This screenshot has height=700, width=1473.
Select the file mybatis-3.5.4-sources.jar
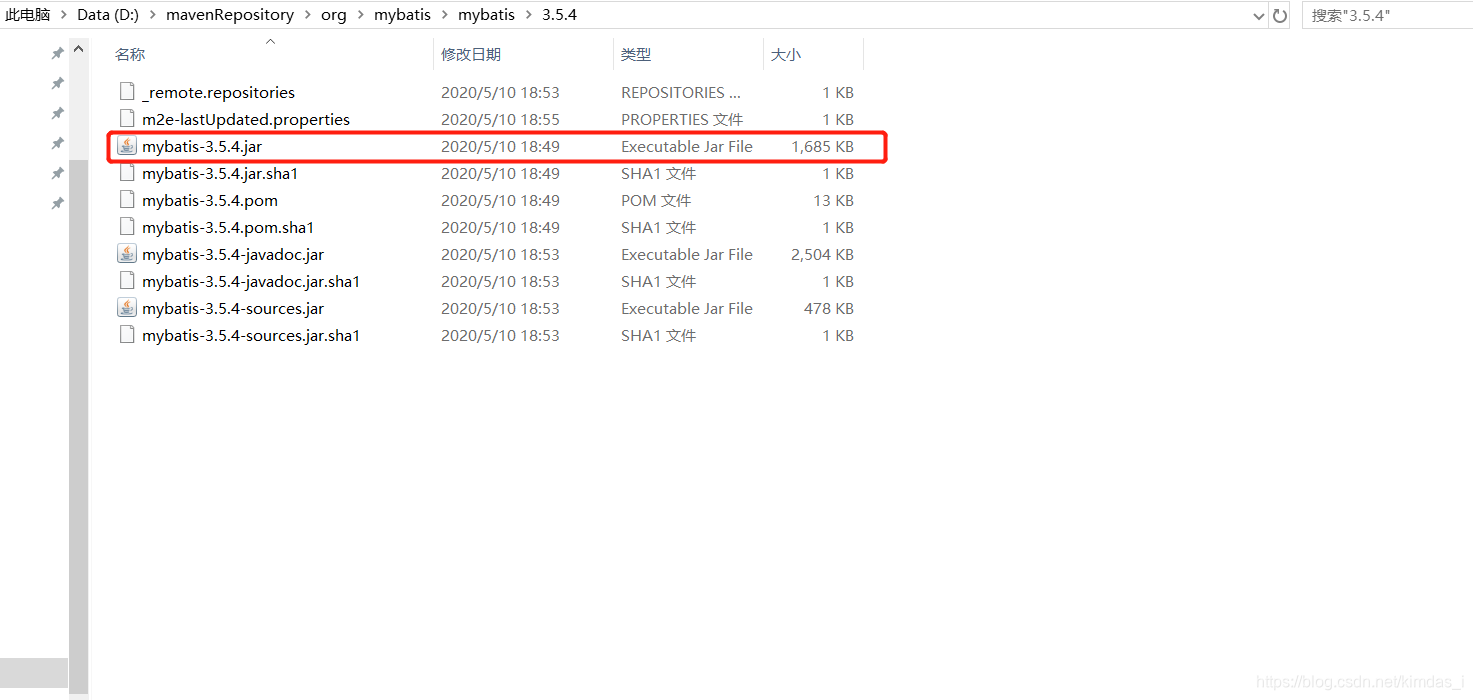click(233, 308)
